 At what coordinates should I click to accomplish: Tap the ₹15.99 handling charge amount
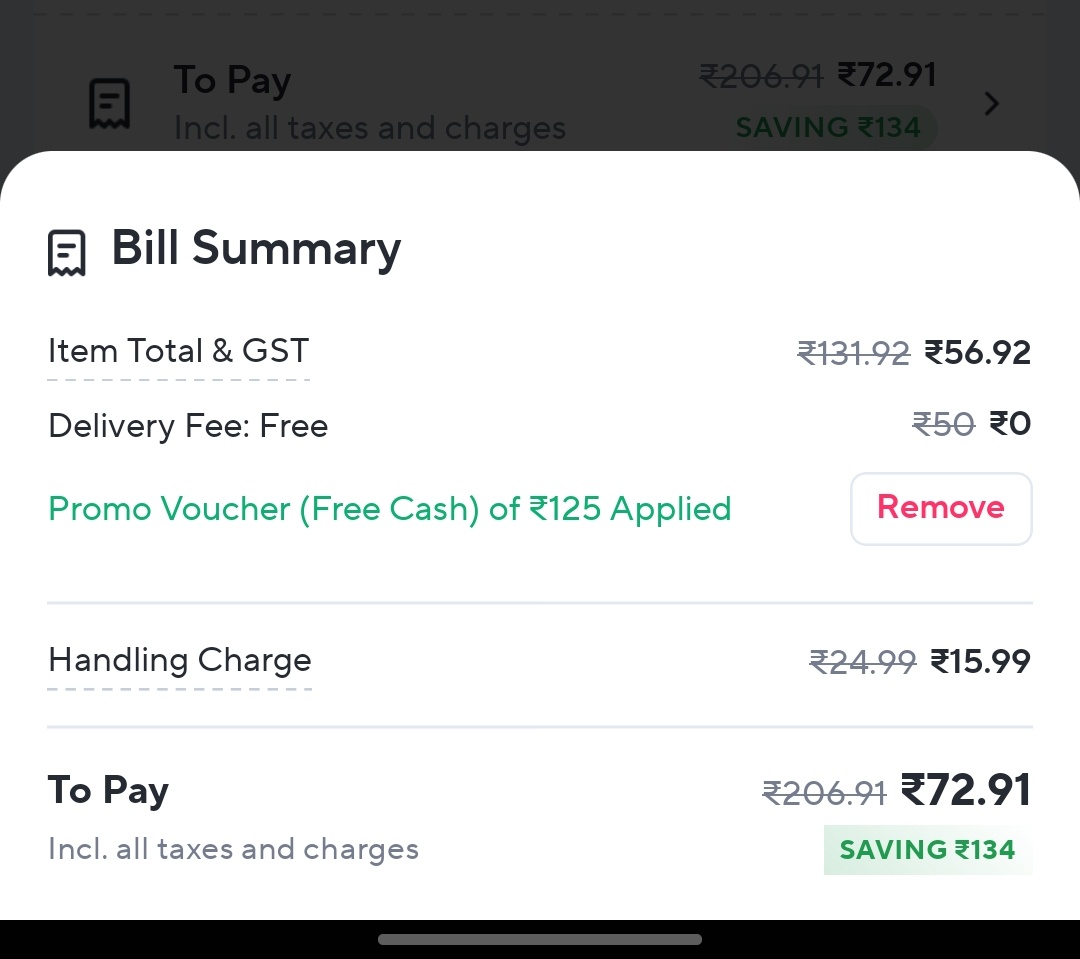980,662
